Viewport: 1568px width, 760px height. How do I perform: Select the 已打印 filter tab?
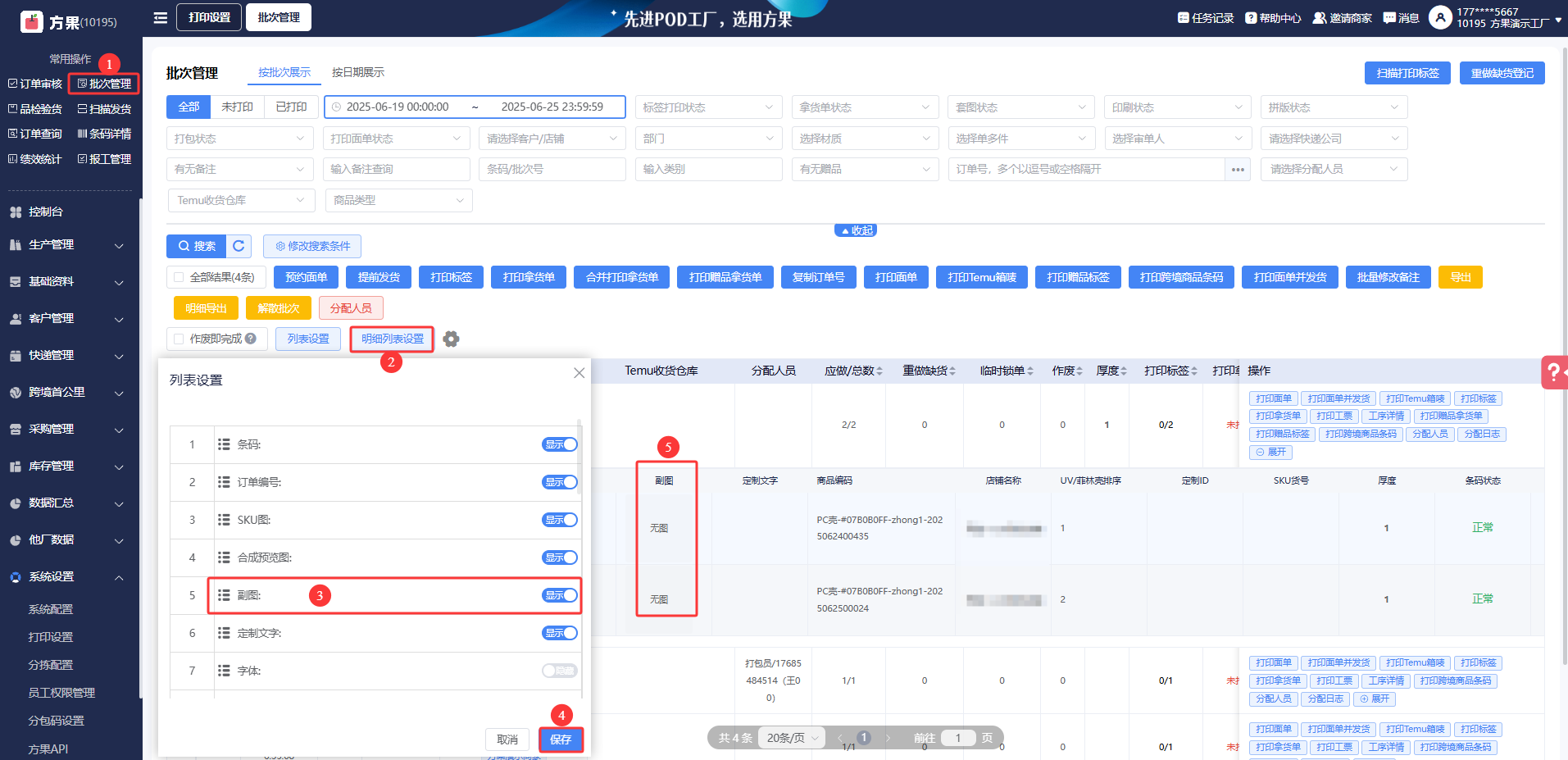[x=291, y=107]
